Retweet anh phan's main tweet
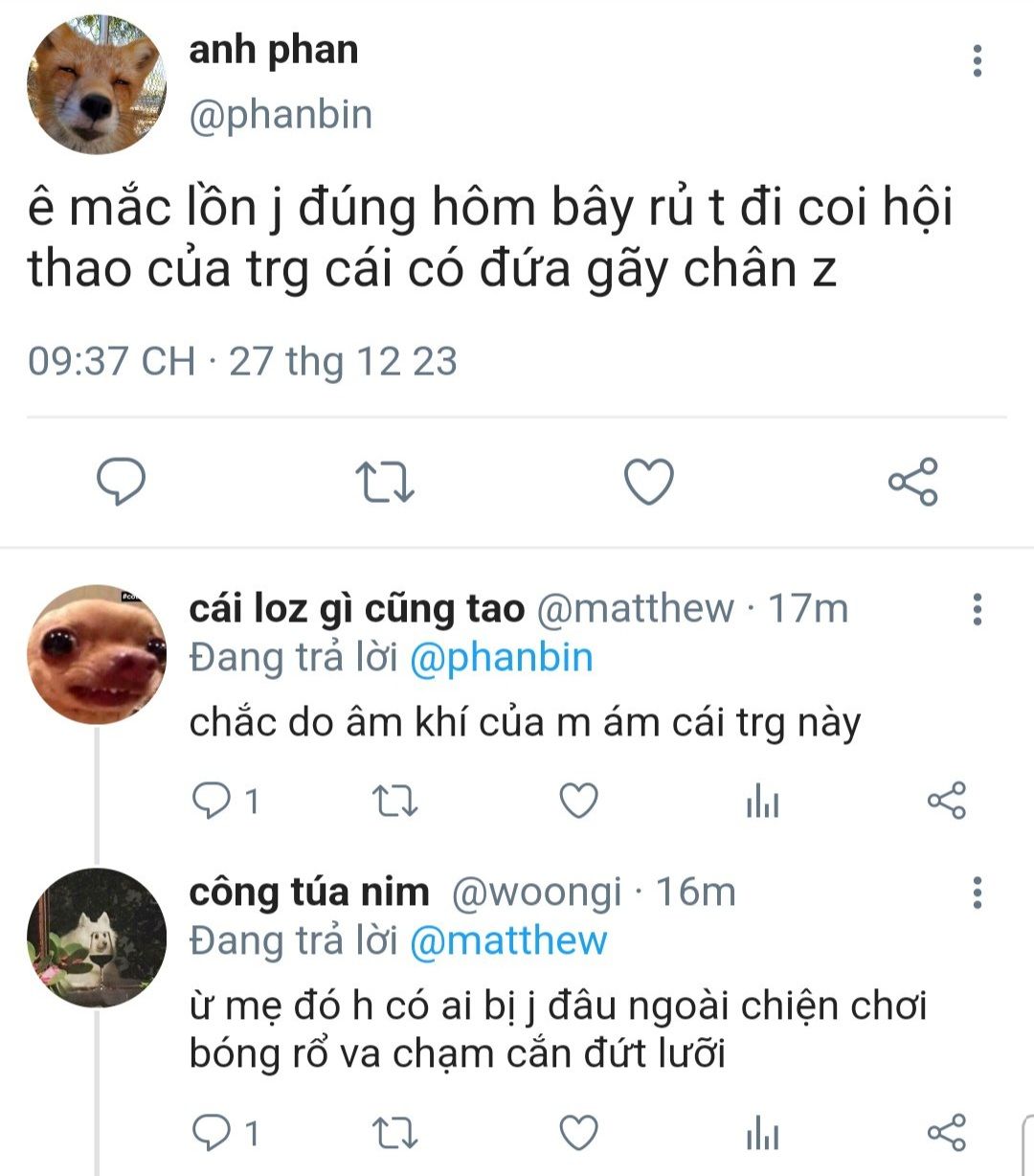The height and width of the screenshot is (1176, 1034). 384,482
